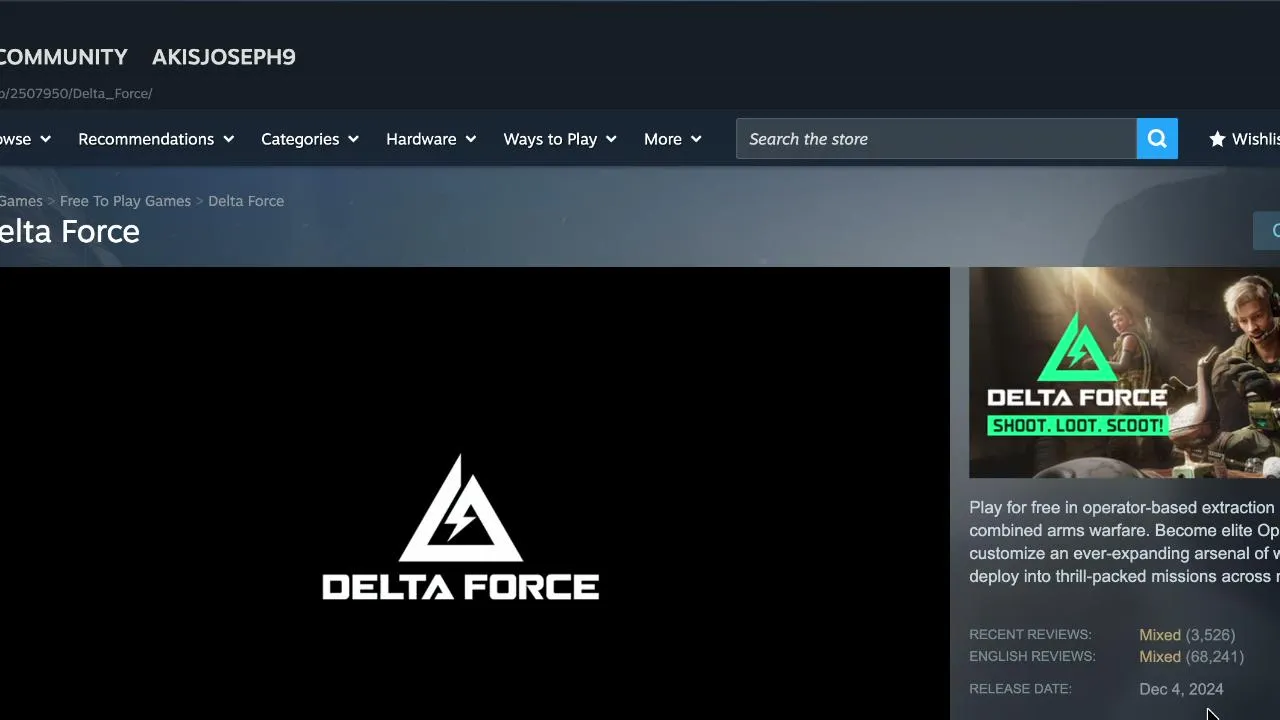The image size is (1280, 720).
Task: Click the 2507950/Delta_Force URL text
Action: point(76,93)
